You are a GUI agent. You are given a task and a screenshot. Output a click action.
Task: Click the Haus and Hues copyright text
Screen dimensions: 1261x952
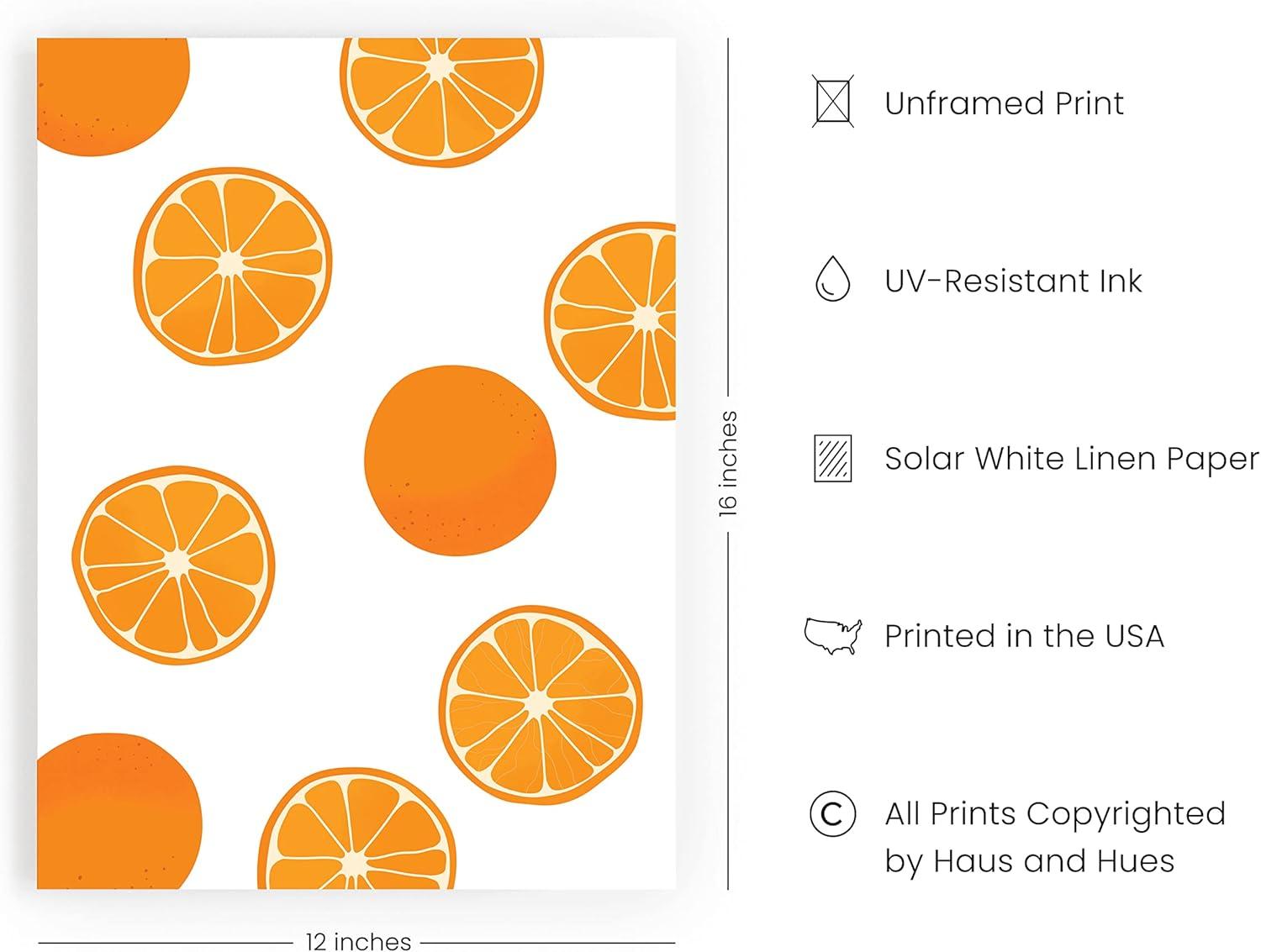[1055, 837]
